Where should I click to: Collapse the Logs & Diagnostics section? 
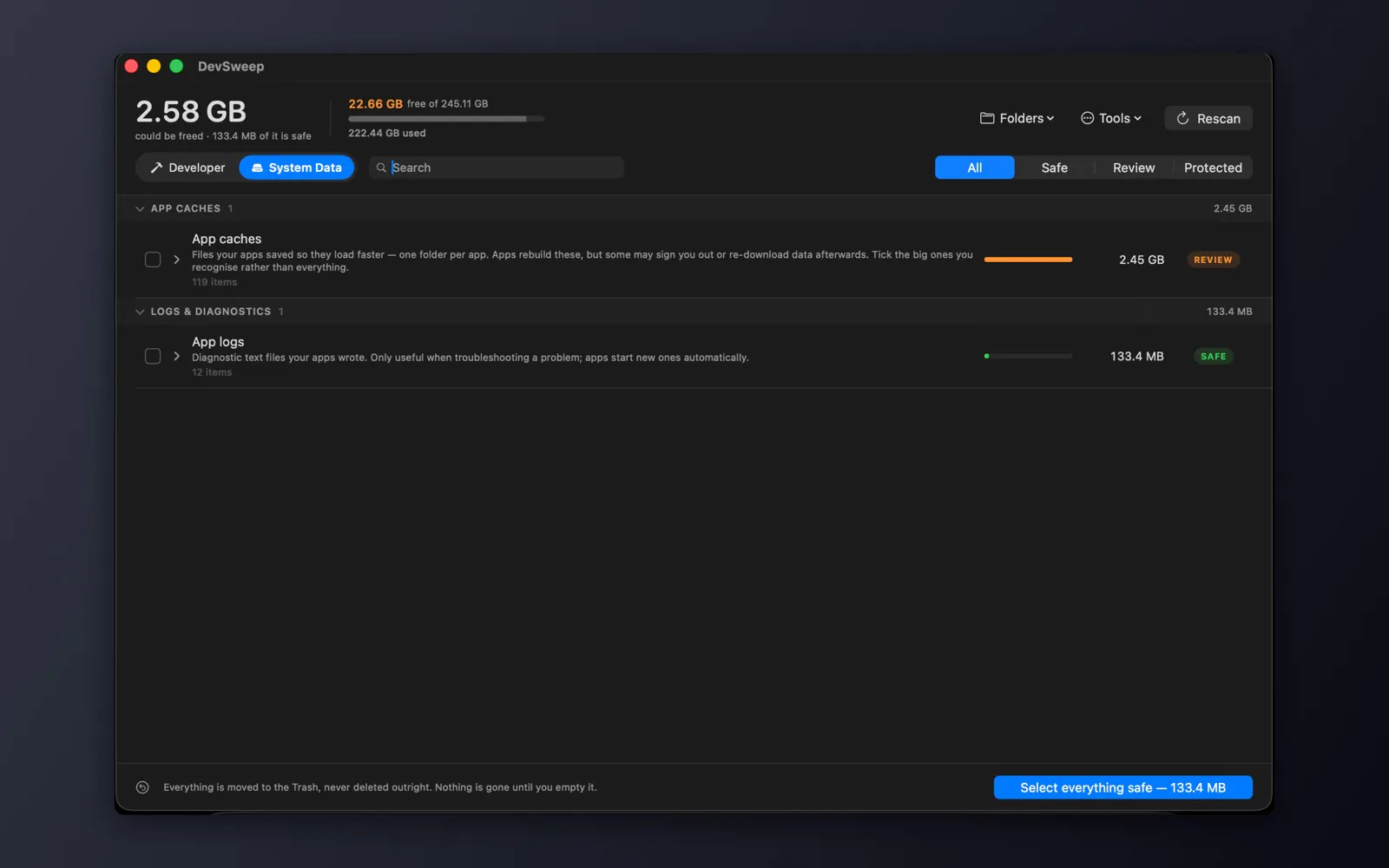(140, 312)
